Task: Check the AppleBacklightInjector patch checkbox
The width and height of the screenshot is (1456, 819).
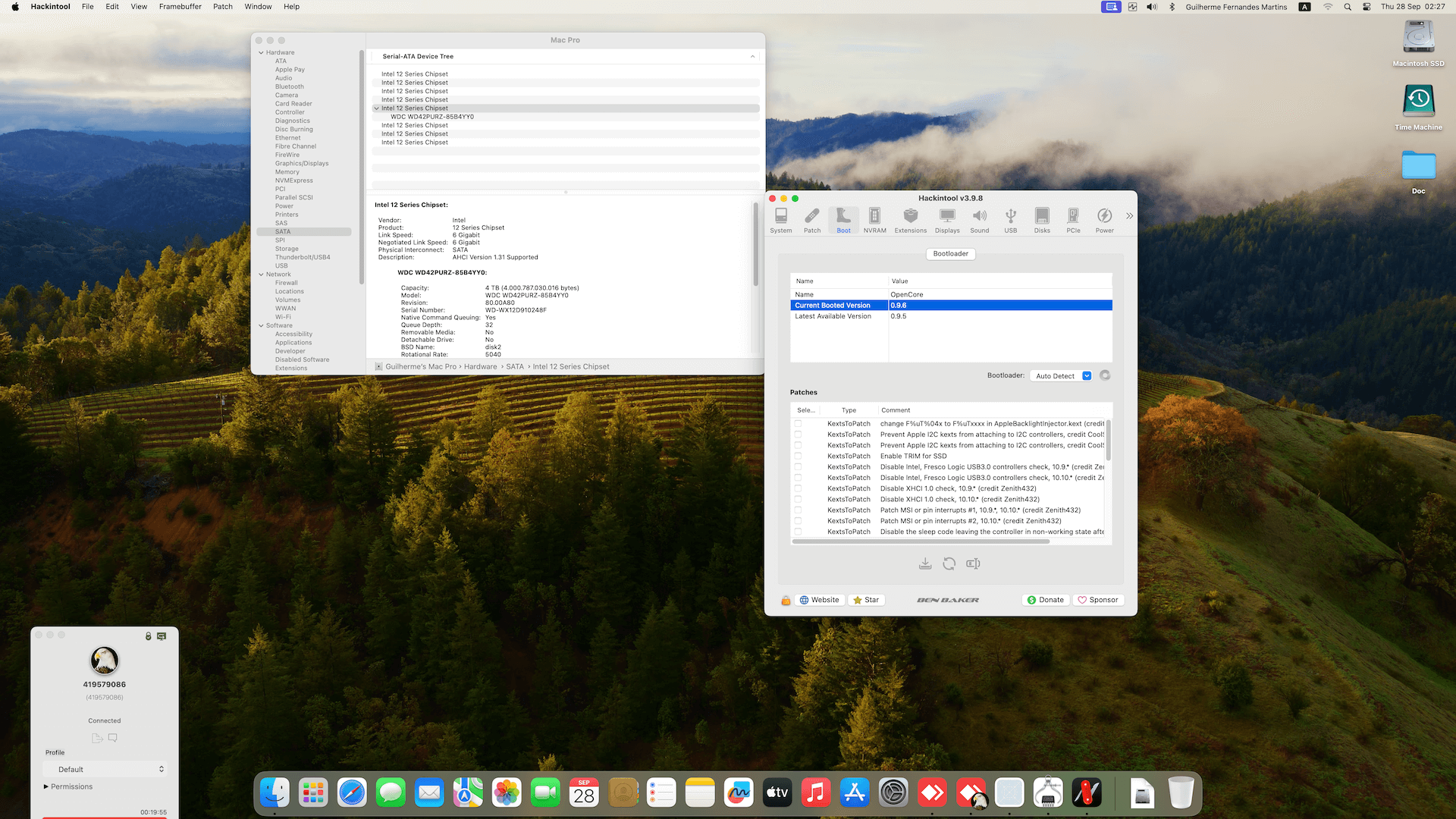Action: (x=798, y=424)
